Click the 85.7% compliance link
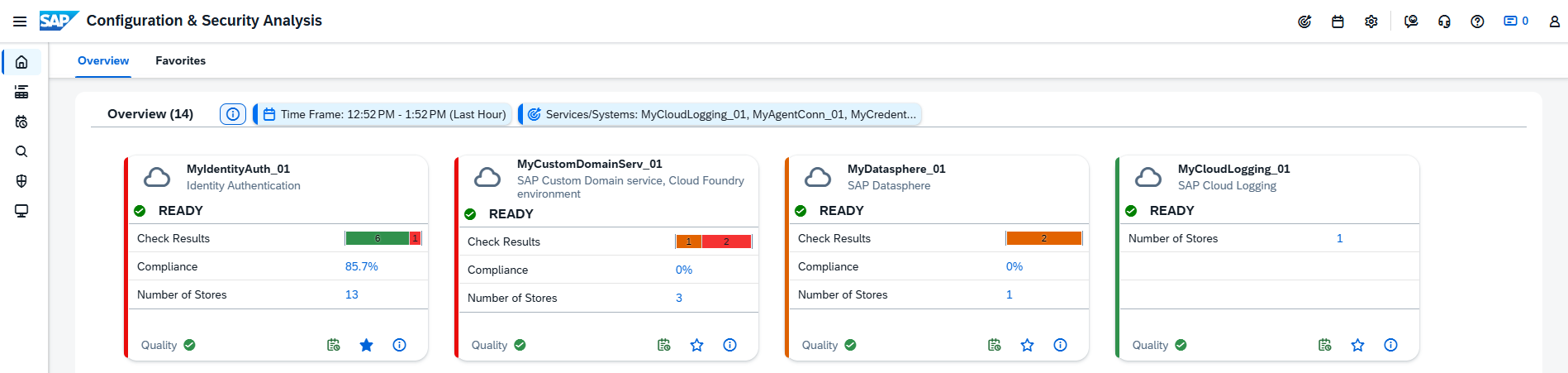Image resolution: width=1568 pixels, height=373 pixels. [361, 266]
